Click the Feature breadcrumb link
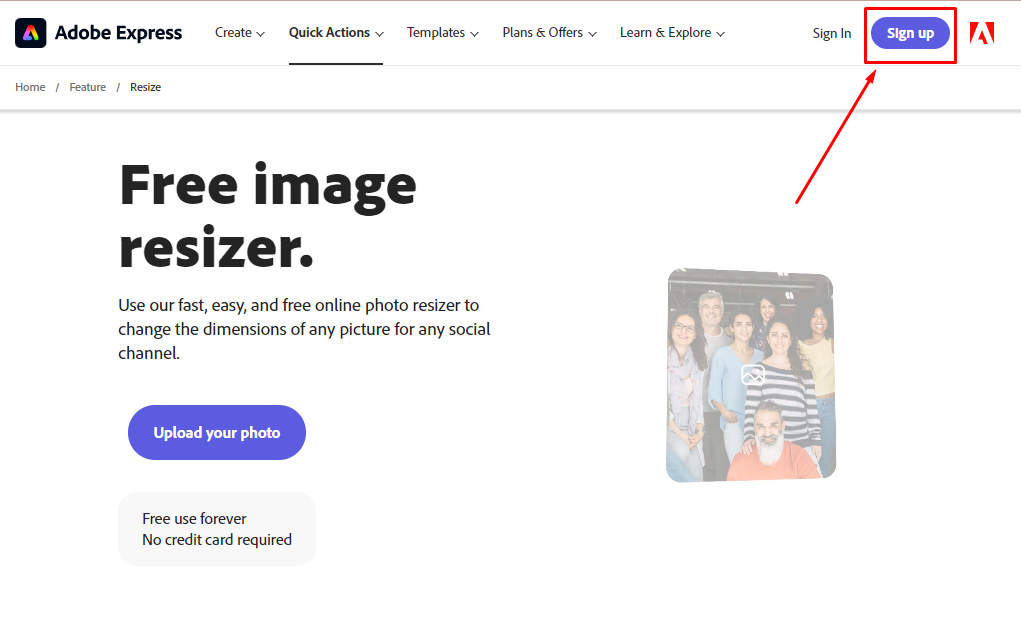This screenshot has width=1021, height=629. pos(87,87)
